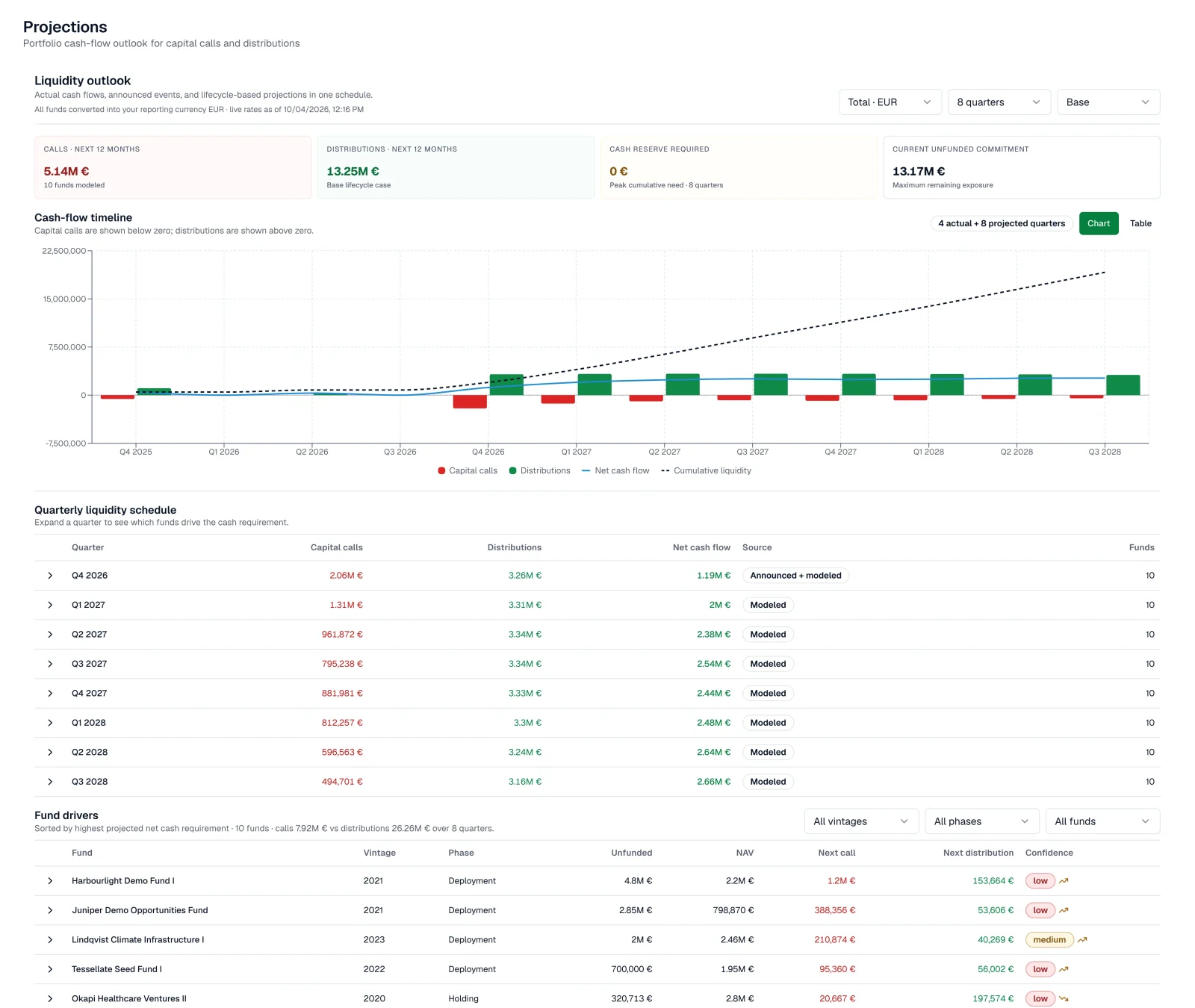Open the All vintages filter
1195x1008 pixels.
coord(861,821)
